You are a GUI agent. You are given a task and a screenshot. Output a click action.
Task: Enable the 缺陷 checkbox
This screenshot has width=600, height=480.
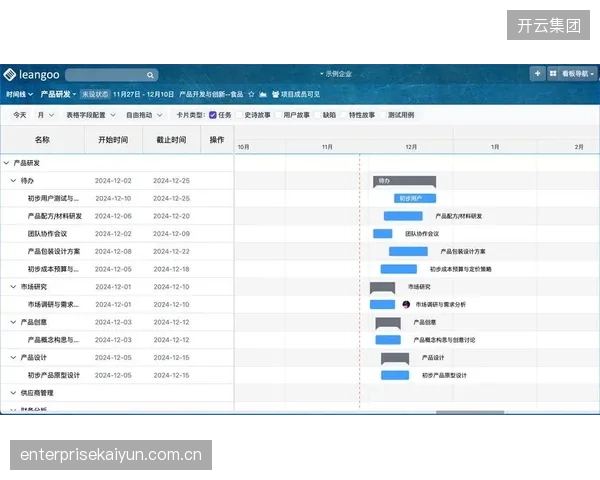(317, 115)
